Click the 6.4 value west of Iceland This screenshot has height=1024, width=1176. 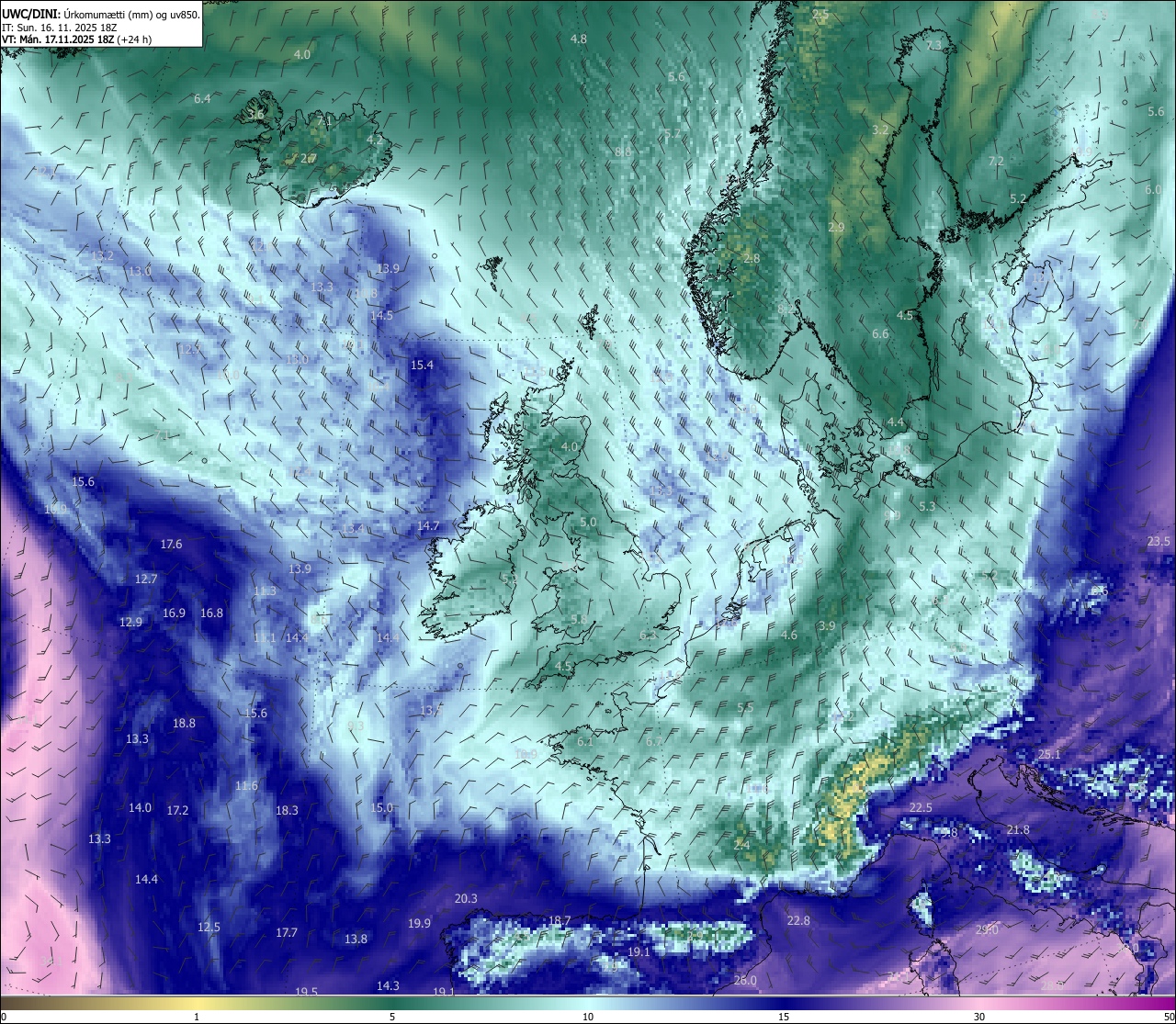click(202, 98)
